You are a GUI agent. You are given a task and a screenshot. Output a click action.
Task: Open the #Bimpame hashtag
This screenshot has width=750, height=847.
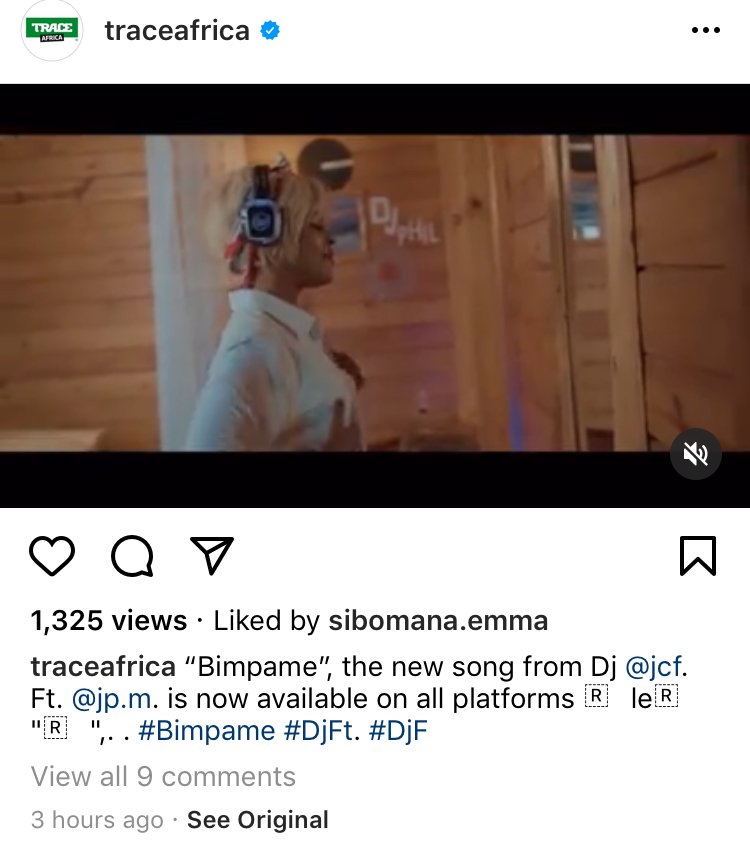point(206,731)
